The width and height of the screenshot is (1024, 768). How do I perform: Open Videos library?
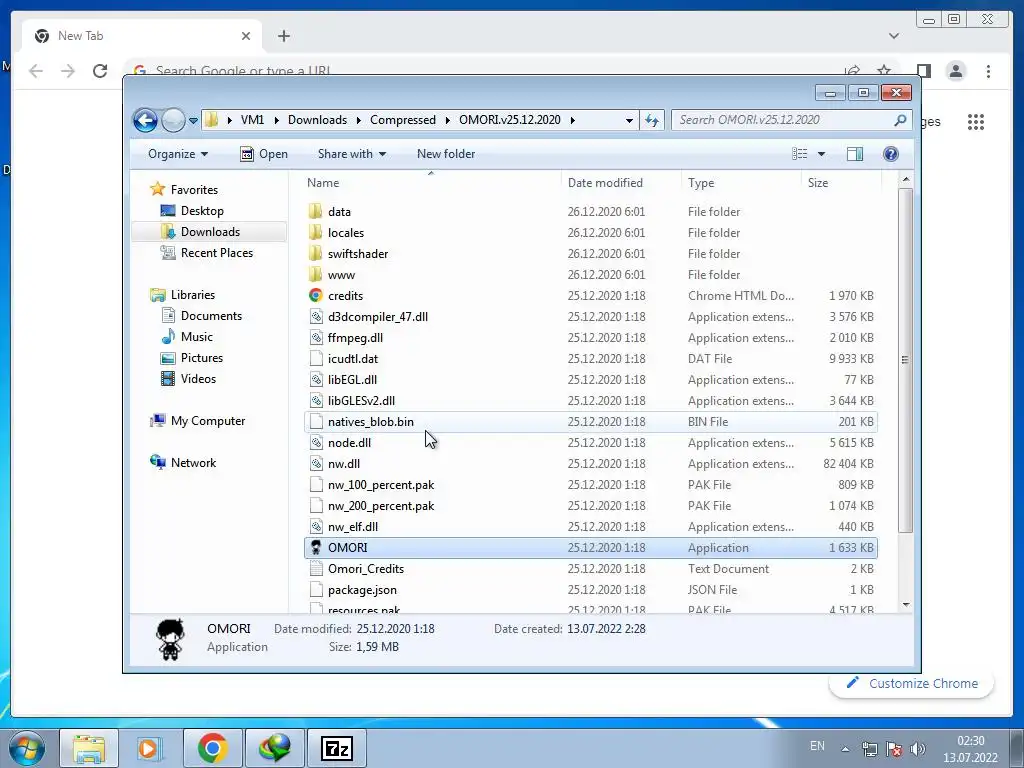[x=198, y=379]
